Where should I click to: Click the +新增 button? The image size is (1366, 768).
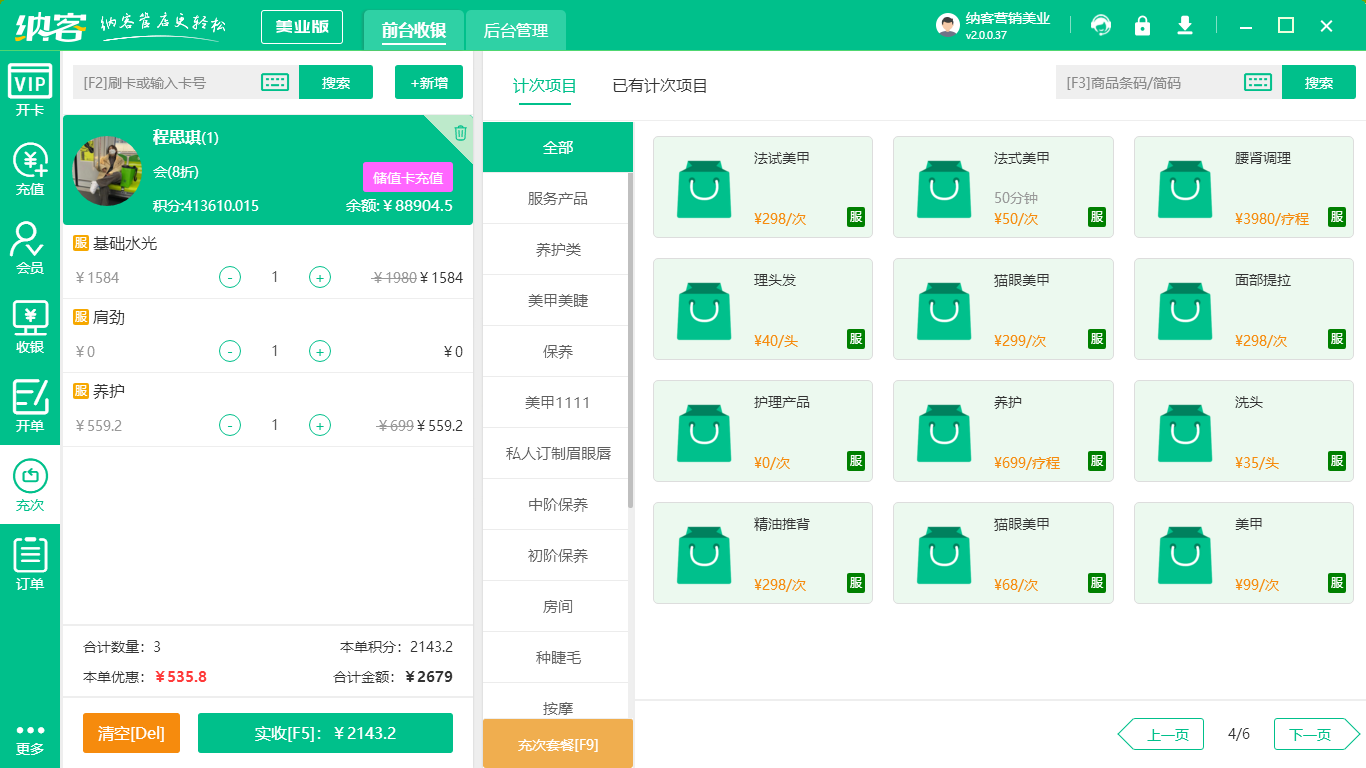[x=429, y=82]
